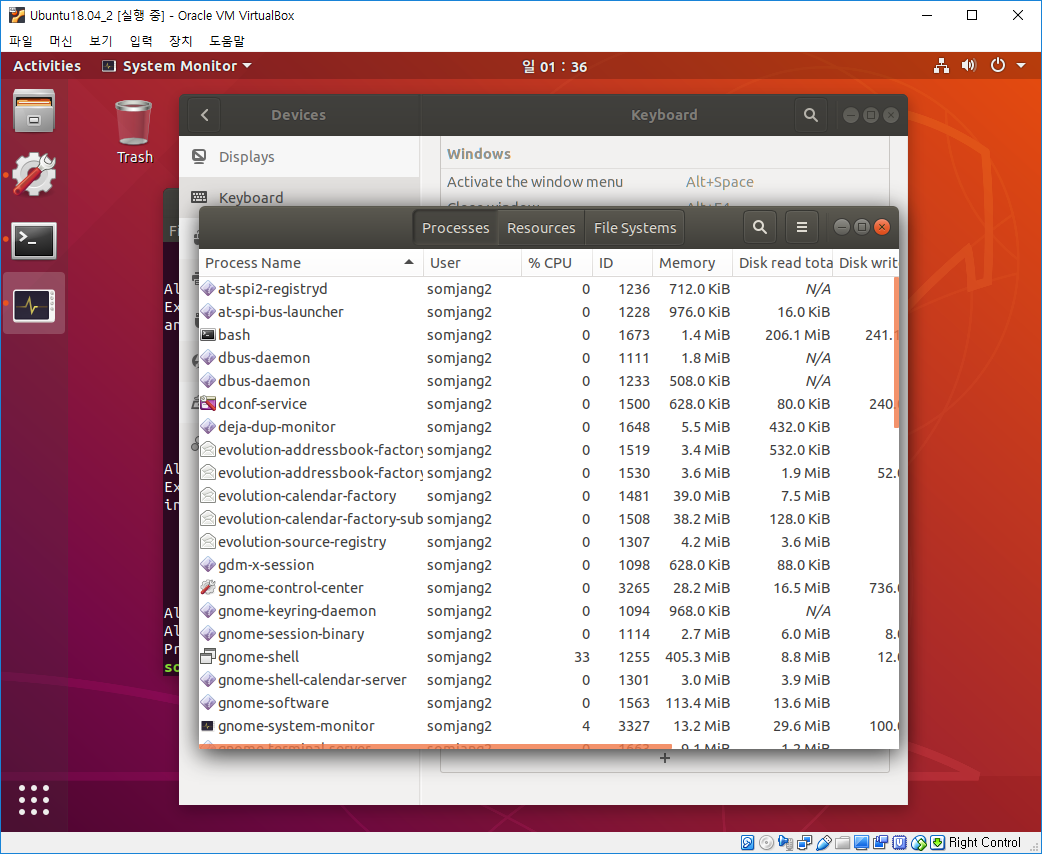Click VirtualBox audio status icon
This screenshot has height=854, width=1042.
(x=785, y=843)
